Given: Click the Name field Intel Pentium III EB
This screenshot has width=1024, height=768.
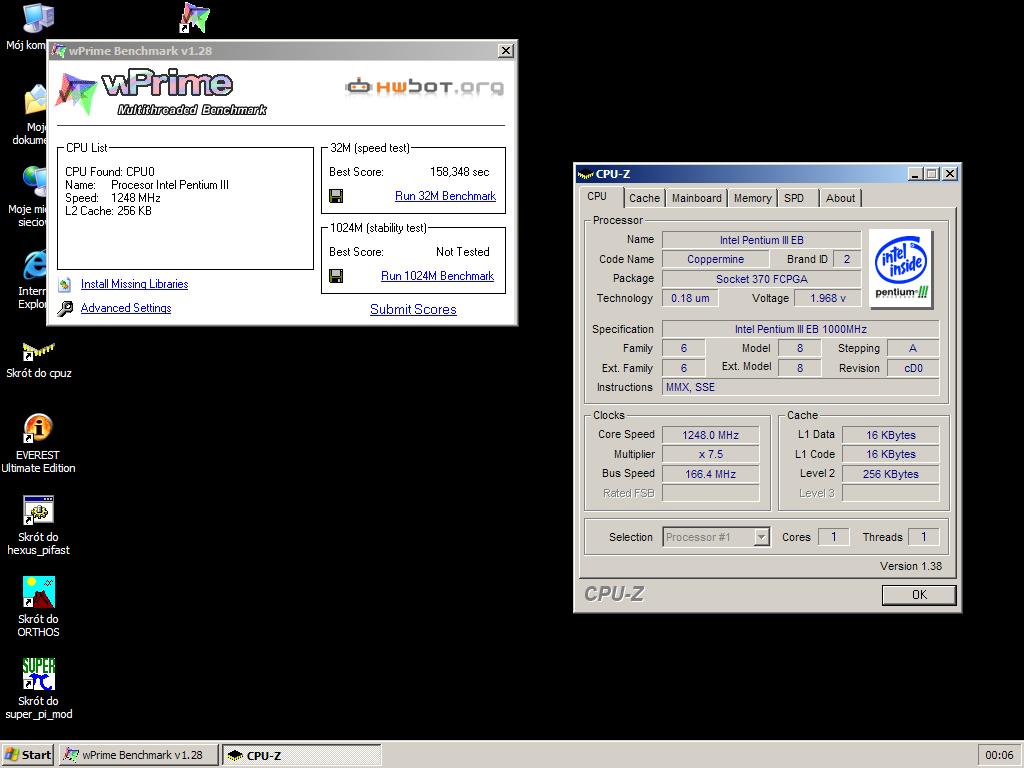Looking at the screenshot, I should [x=761, y=240].
